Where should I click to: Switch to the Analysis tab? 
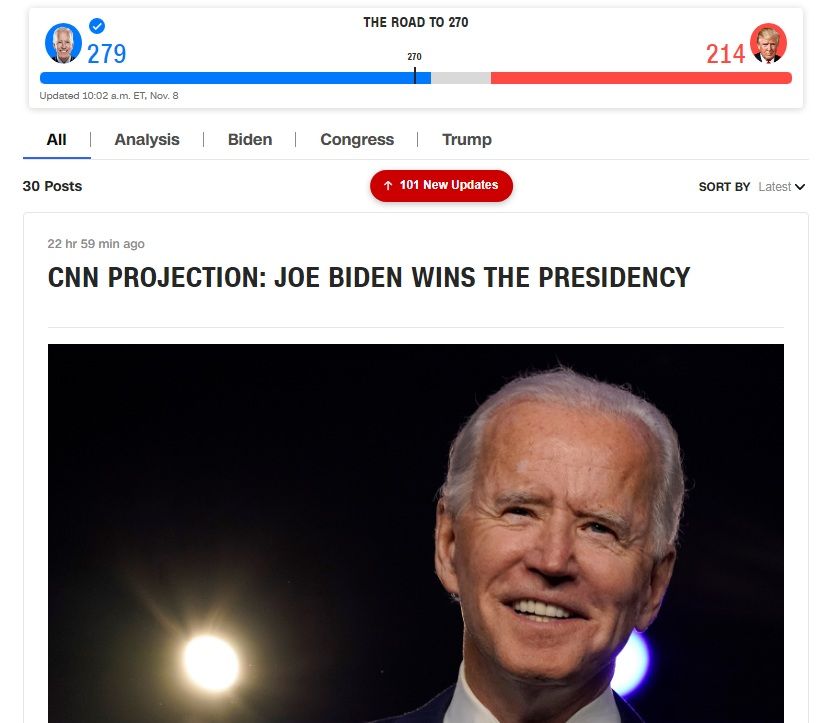(x=147, y=140)
